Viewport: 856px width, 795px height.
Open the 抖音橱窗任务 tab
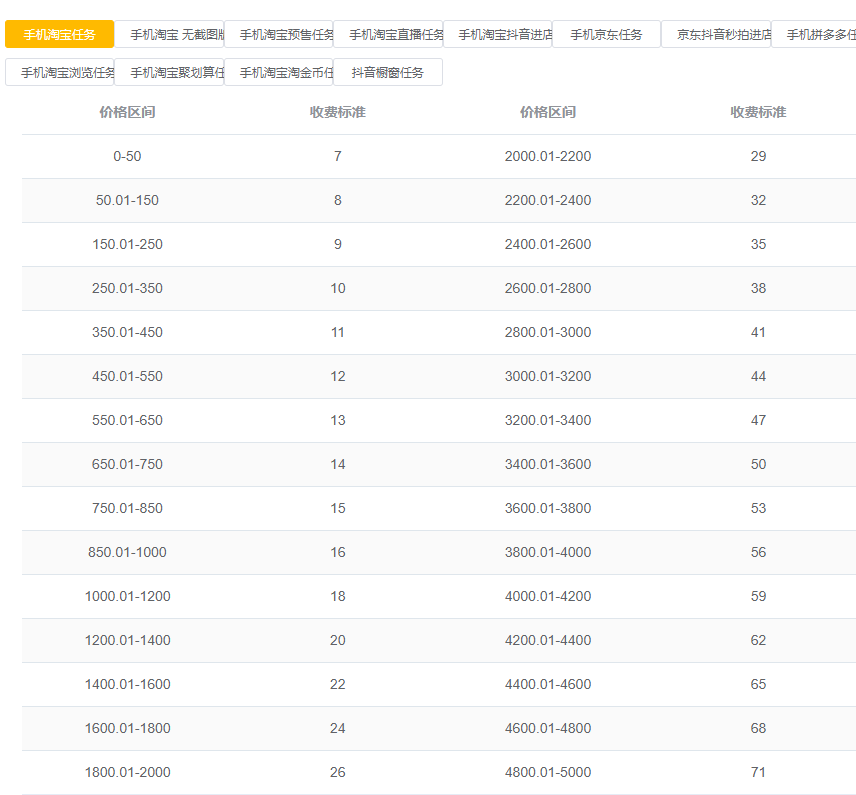(388, 72)
